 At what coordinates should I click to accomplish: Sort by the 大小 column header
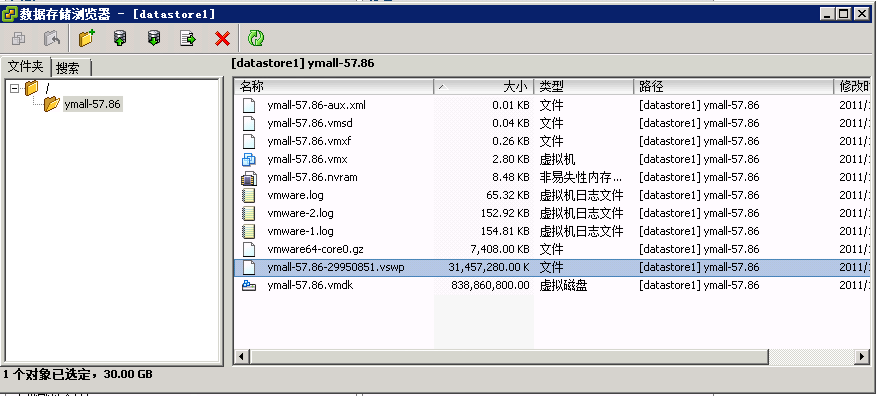484,86
